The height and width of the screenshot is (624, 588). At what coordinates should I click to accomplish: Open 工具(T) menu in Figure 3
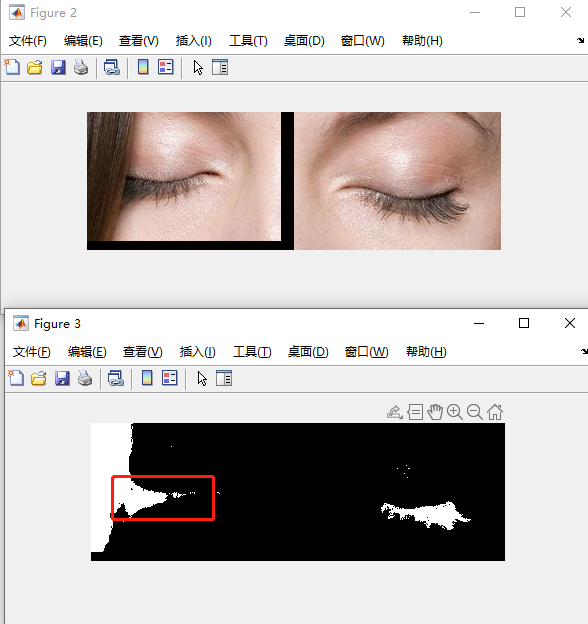pos(252,352)
